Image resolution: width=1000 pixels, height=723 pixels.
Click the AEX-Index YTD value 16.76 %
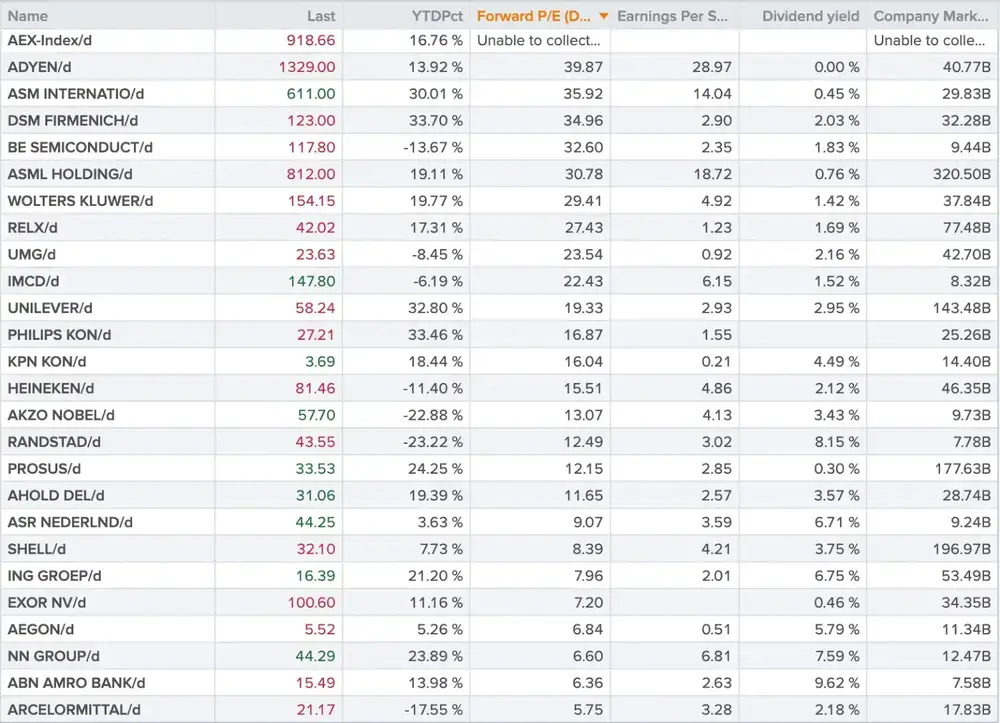436,40
